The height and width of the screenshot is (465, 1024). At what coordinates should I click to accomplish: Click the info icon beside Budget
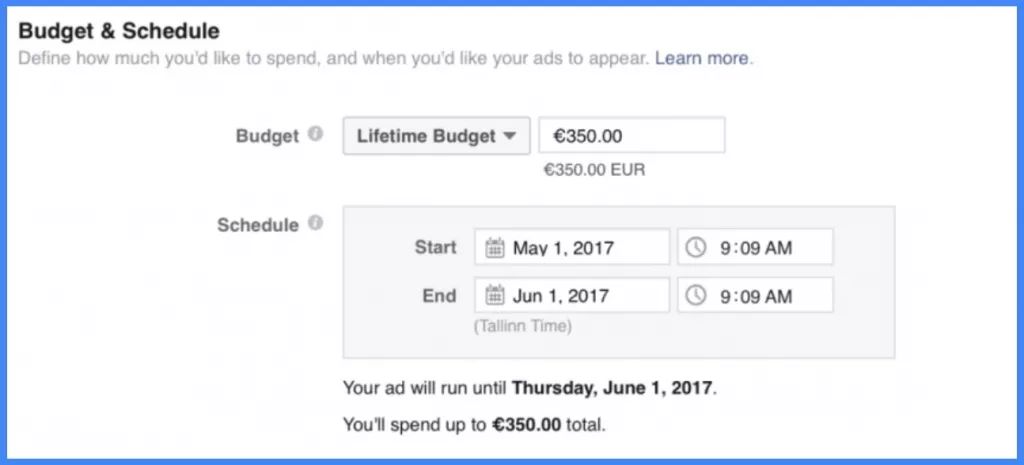point(315,135)
